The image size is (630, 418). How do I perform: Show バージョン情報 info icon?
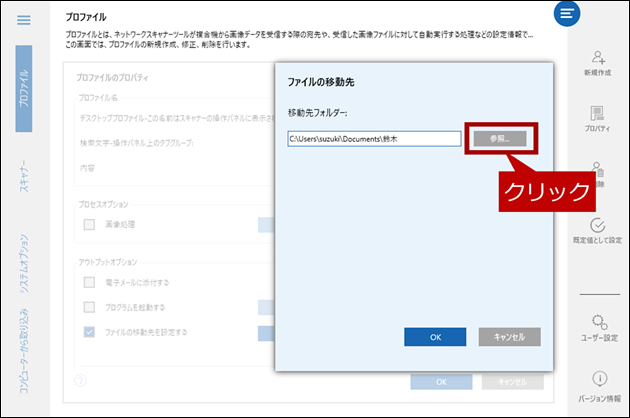(598, 380)
